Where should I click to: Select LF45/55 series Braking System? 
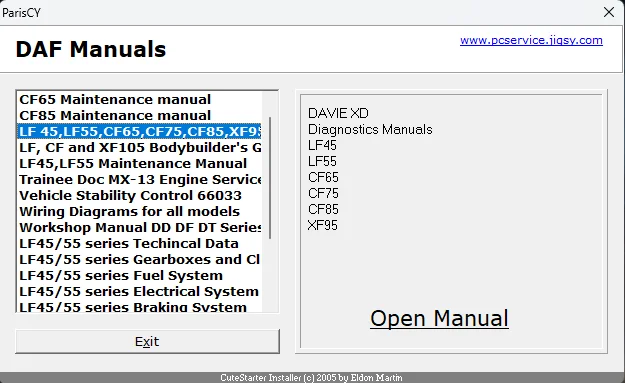pyautogui.click(x=140, y=306)
